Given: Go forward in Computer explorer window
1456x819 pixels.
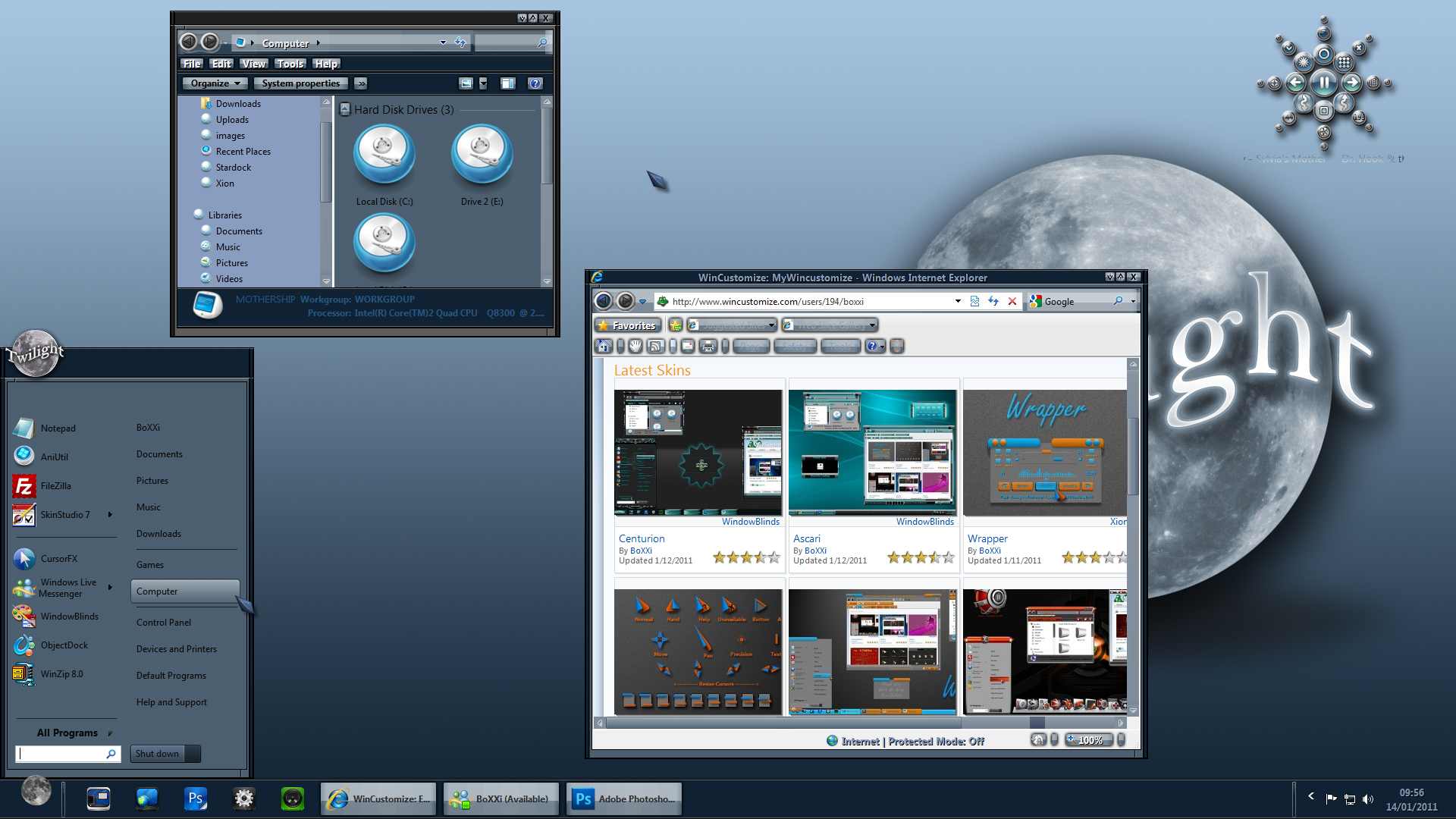Looking at the screenshot, I should pyautogui.click(x=210, y=42).
